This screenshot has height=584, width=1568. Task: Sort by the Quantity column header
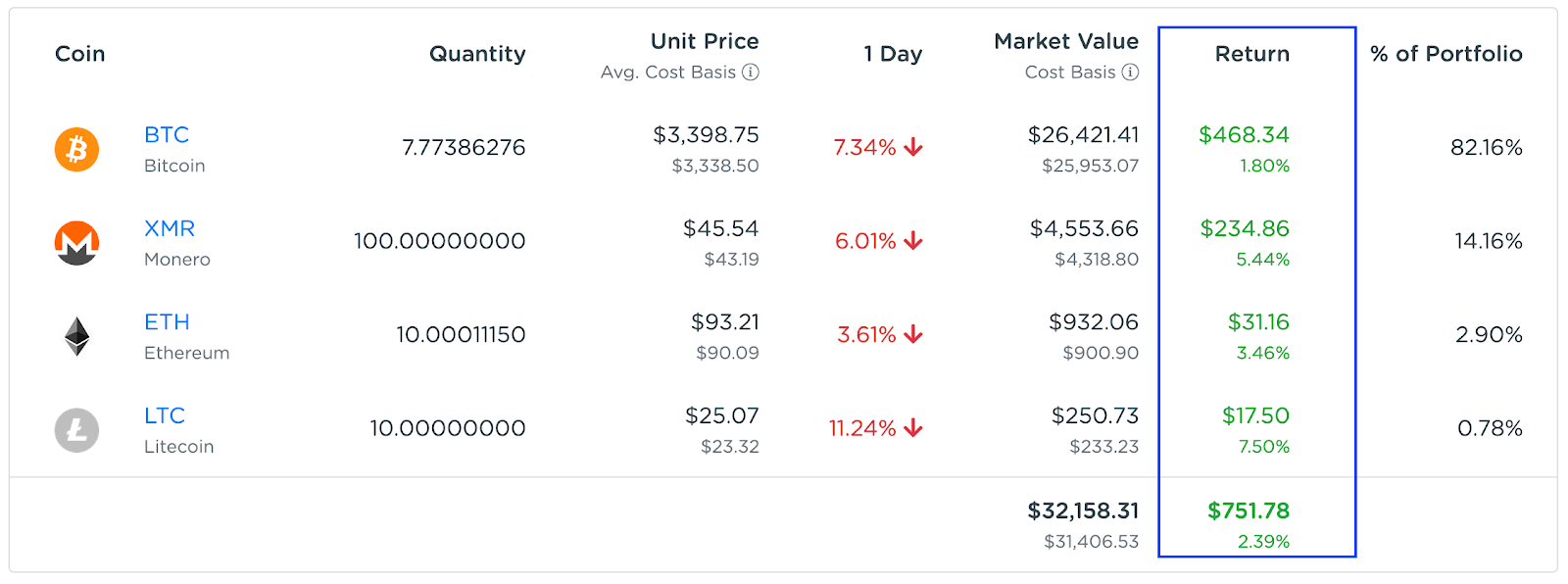click(x=477, y=54)
